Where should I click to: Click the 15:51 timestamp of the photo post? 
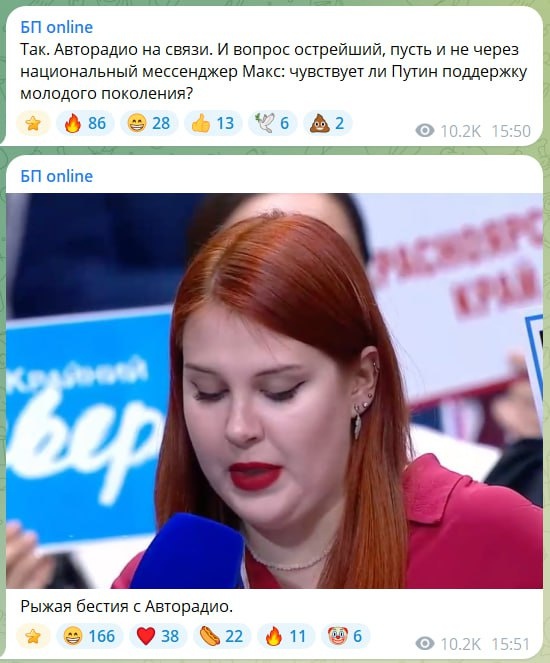(x=511, y=644)
